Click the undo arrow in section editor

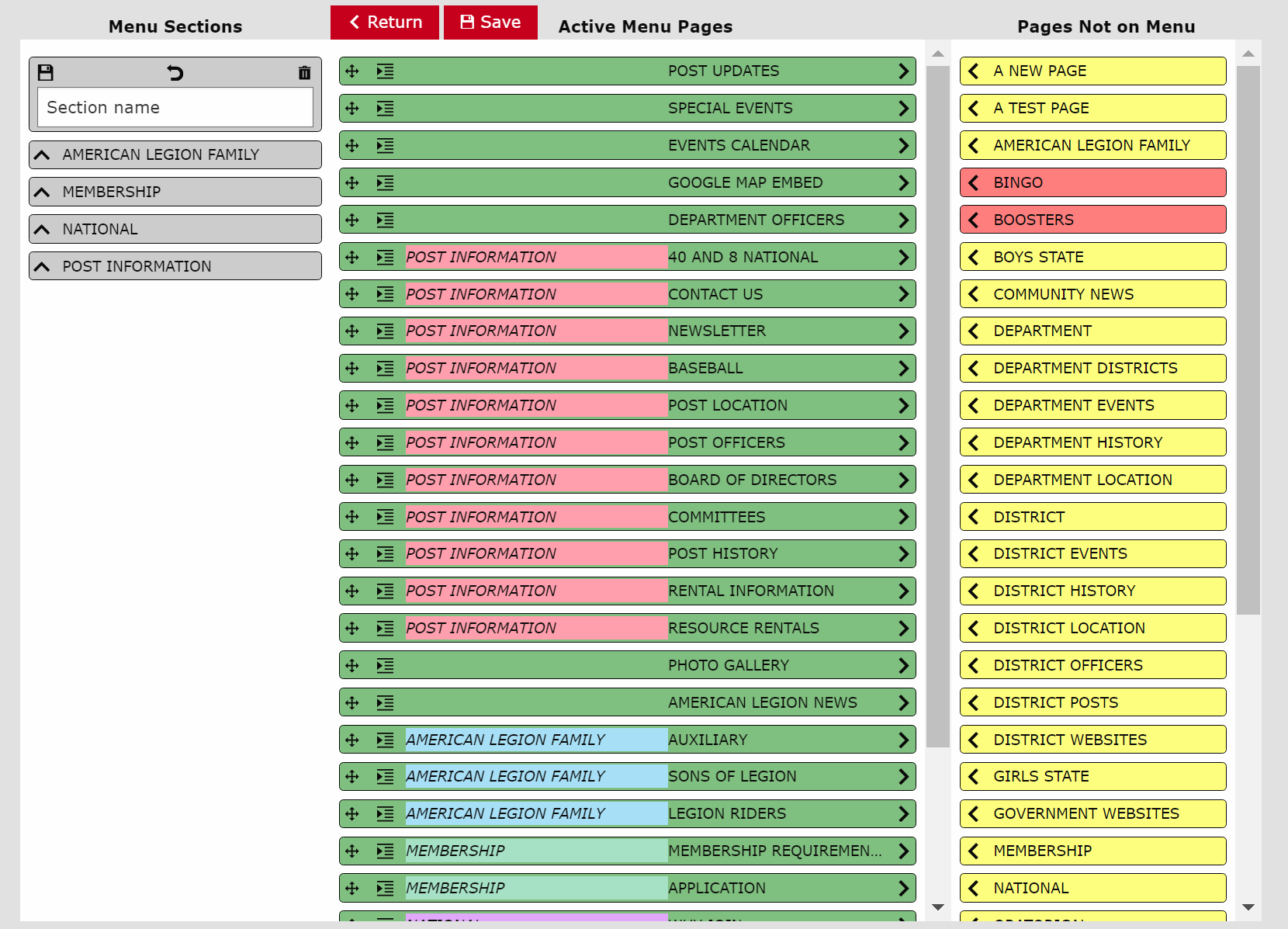pyautogui.click(x=175, y=73)
